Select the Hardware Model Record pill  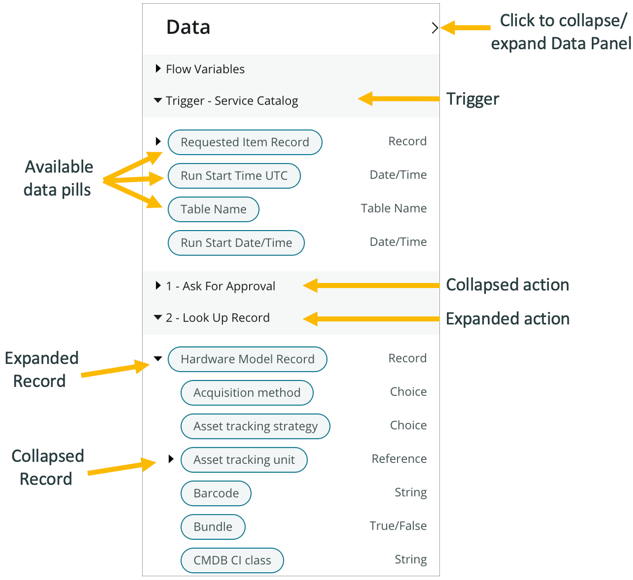pos(247,359)
